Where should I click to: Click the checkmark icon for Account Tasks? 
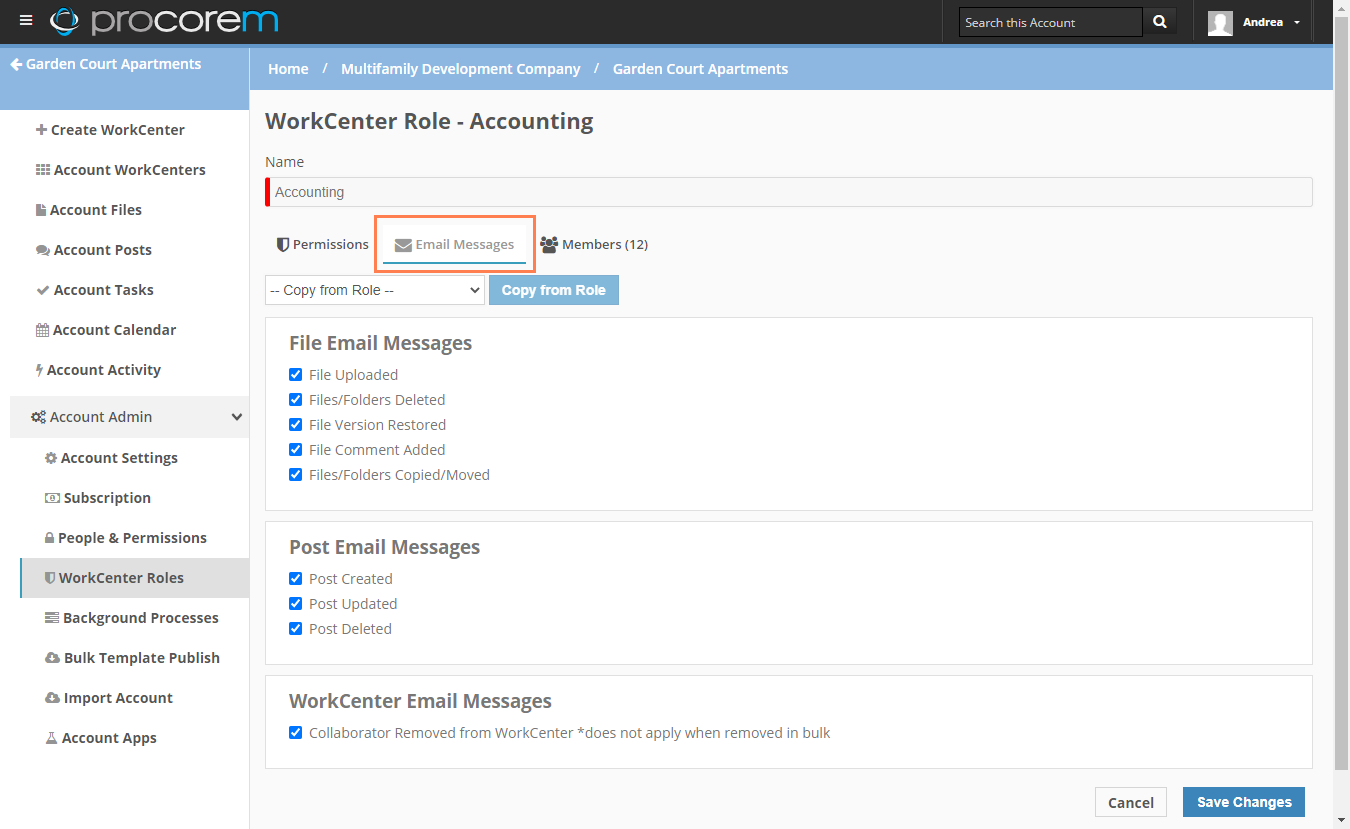click(x=43, y=290)
